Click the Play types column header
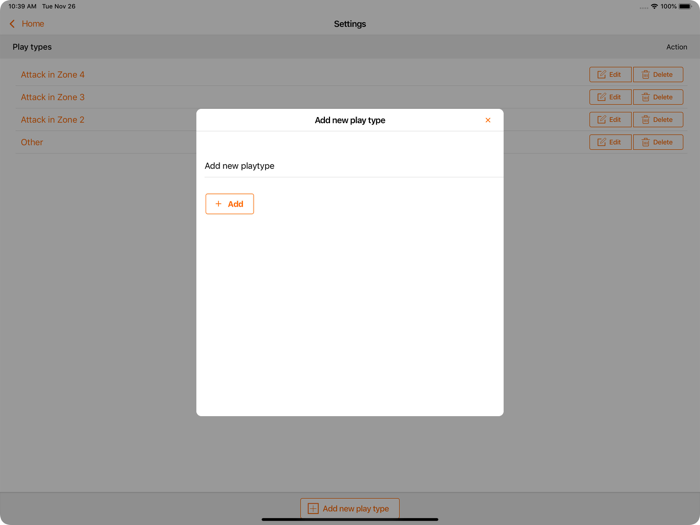Screen dimensions: 700x525 click(x=32, y=47)
